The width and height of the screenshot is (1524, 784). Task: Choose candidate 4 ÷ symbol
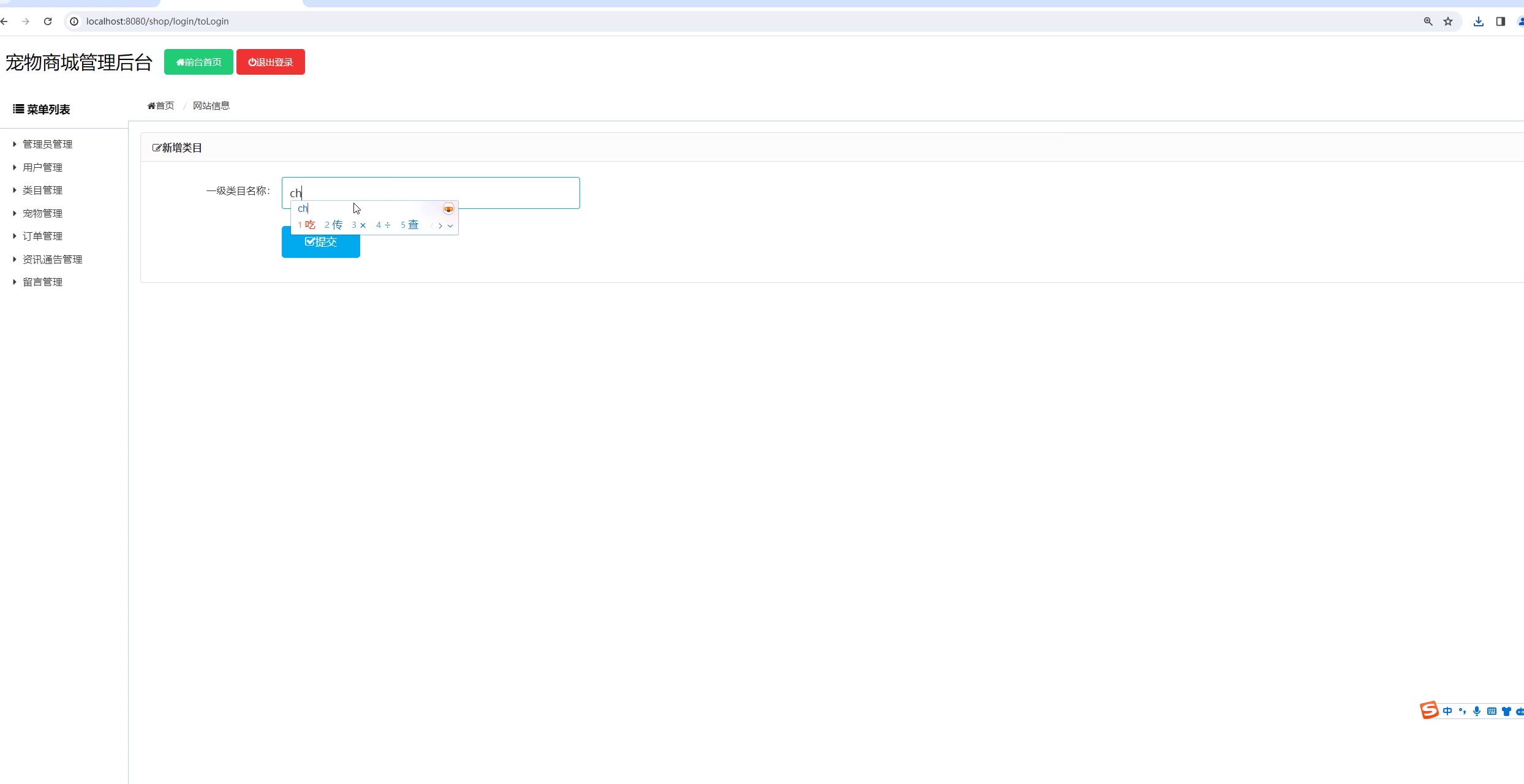[383, 225]
